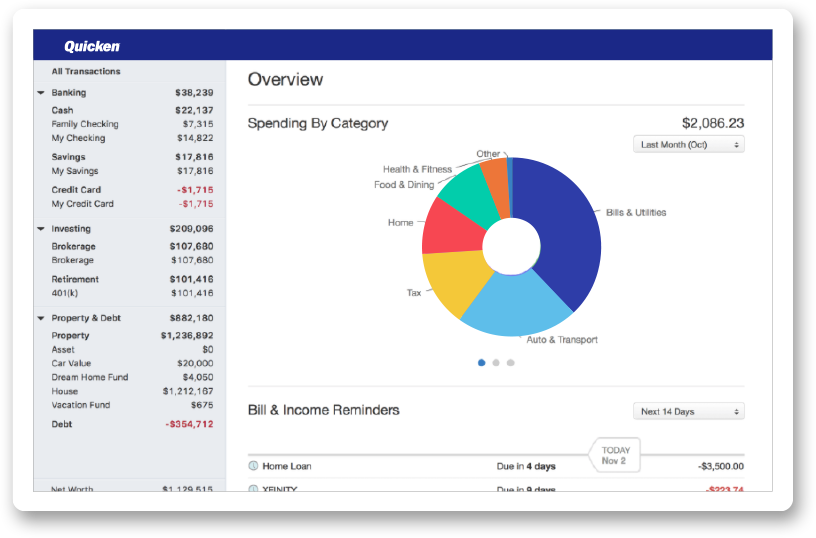Click the Spending By Category heading
Screen dimensions: 816x538
(317, 123)
